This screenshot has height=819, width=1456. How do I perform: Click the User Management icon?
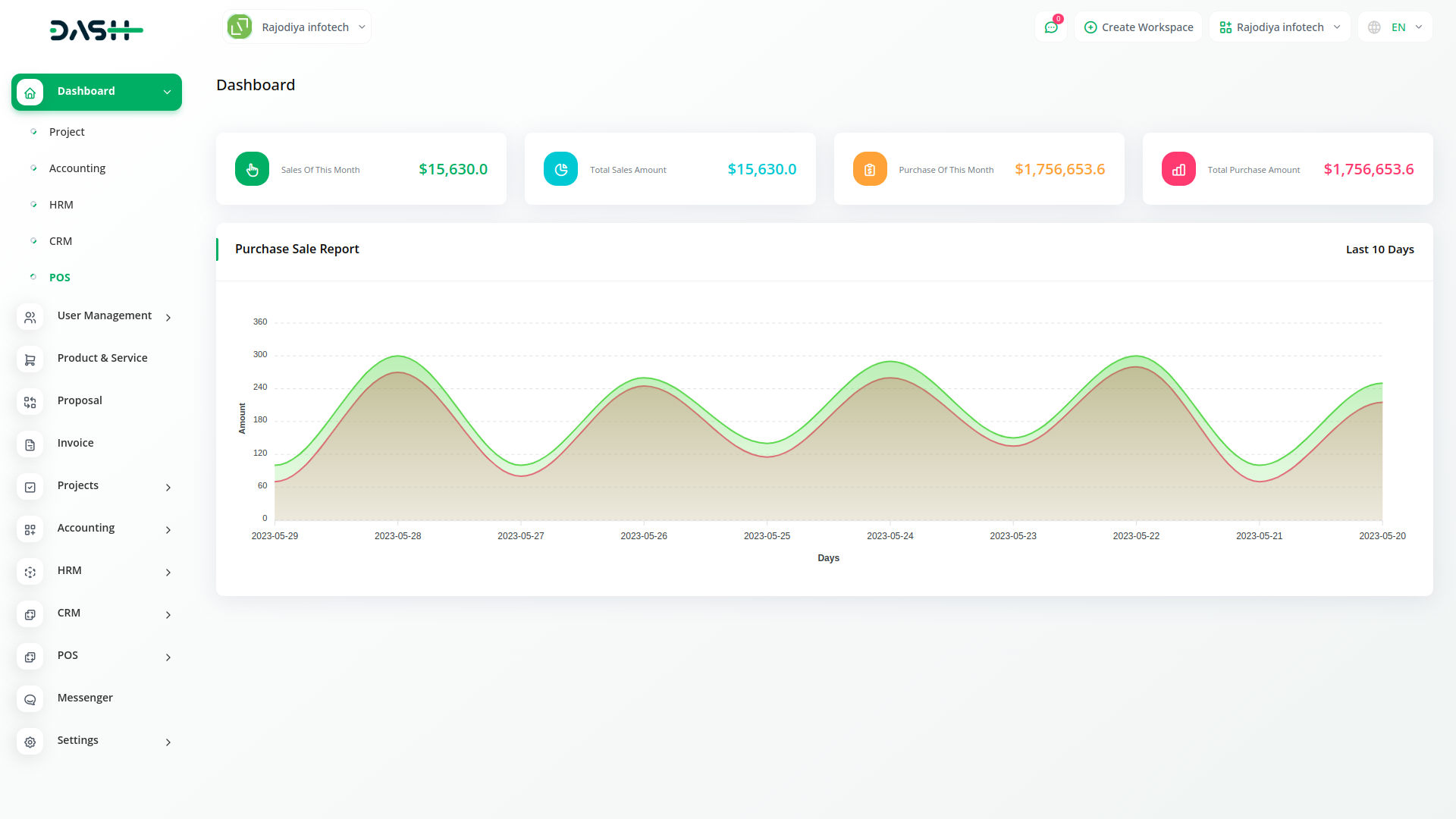click(x=30, y=317)
